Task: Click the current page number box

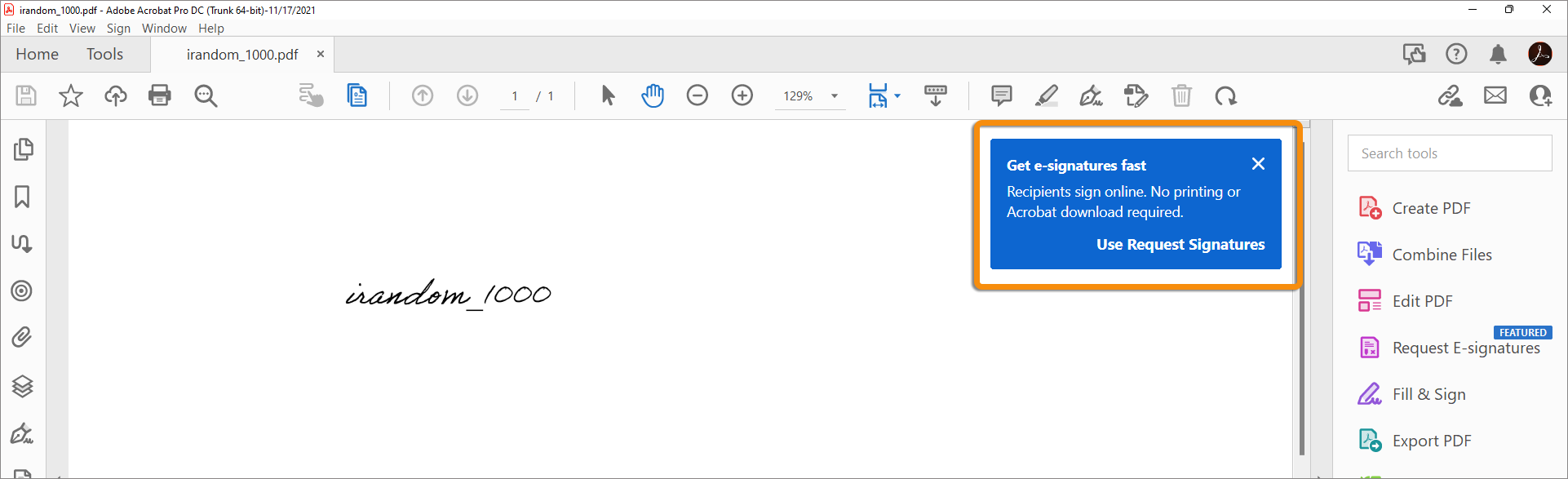Action: pyautogui.click(x=515, y=96)
